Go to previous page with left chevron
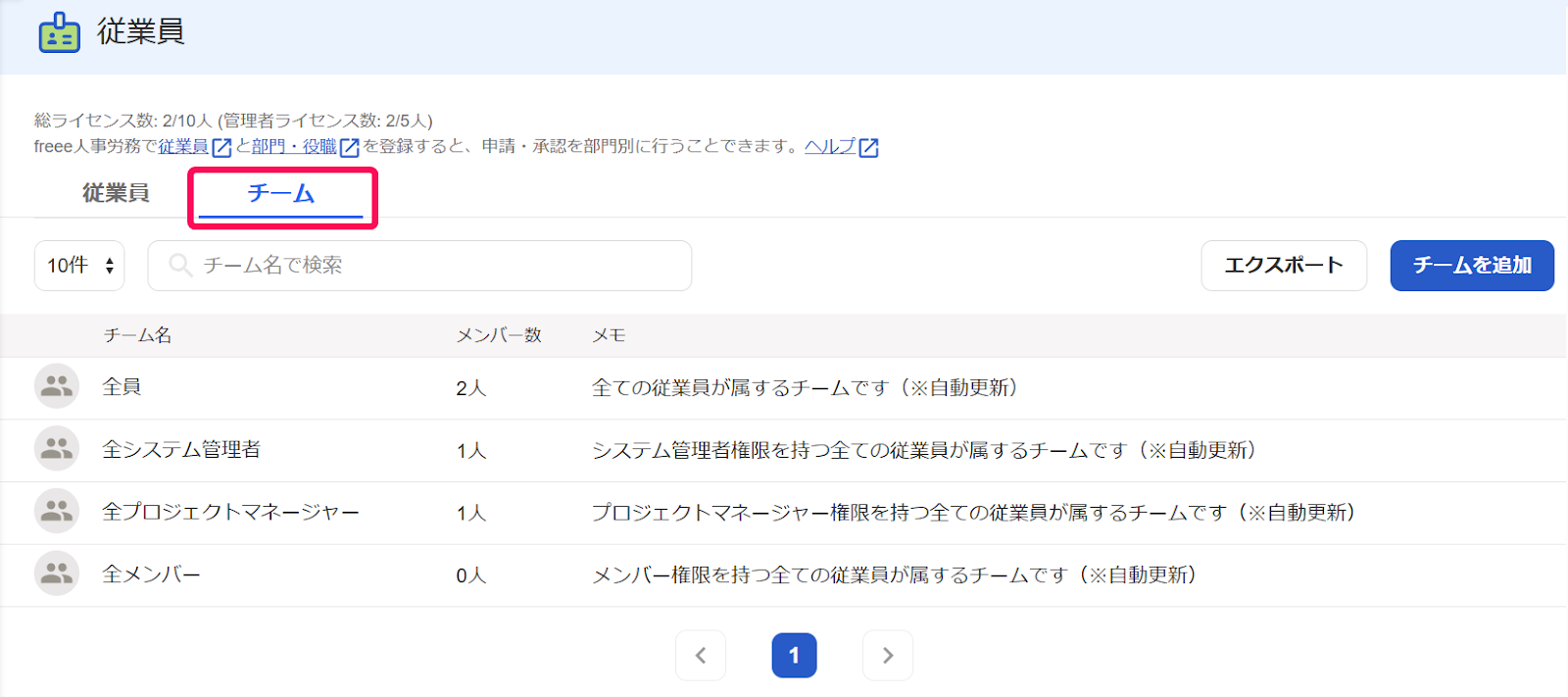The width and height of the screenshot is (1568, 697). (x=701, y=655)
